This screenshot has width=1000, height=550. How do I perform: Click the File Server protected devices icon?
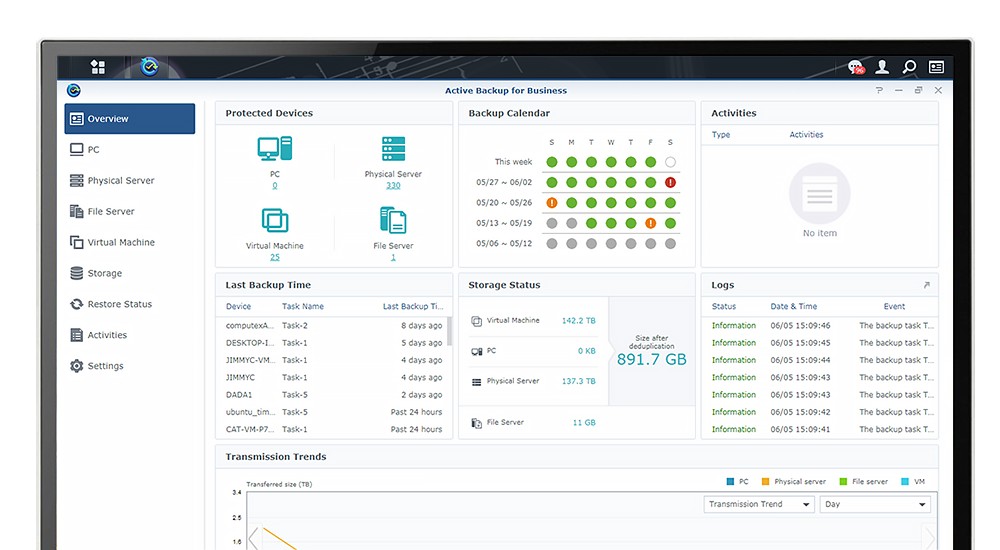click(393, 221)
